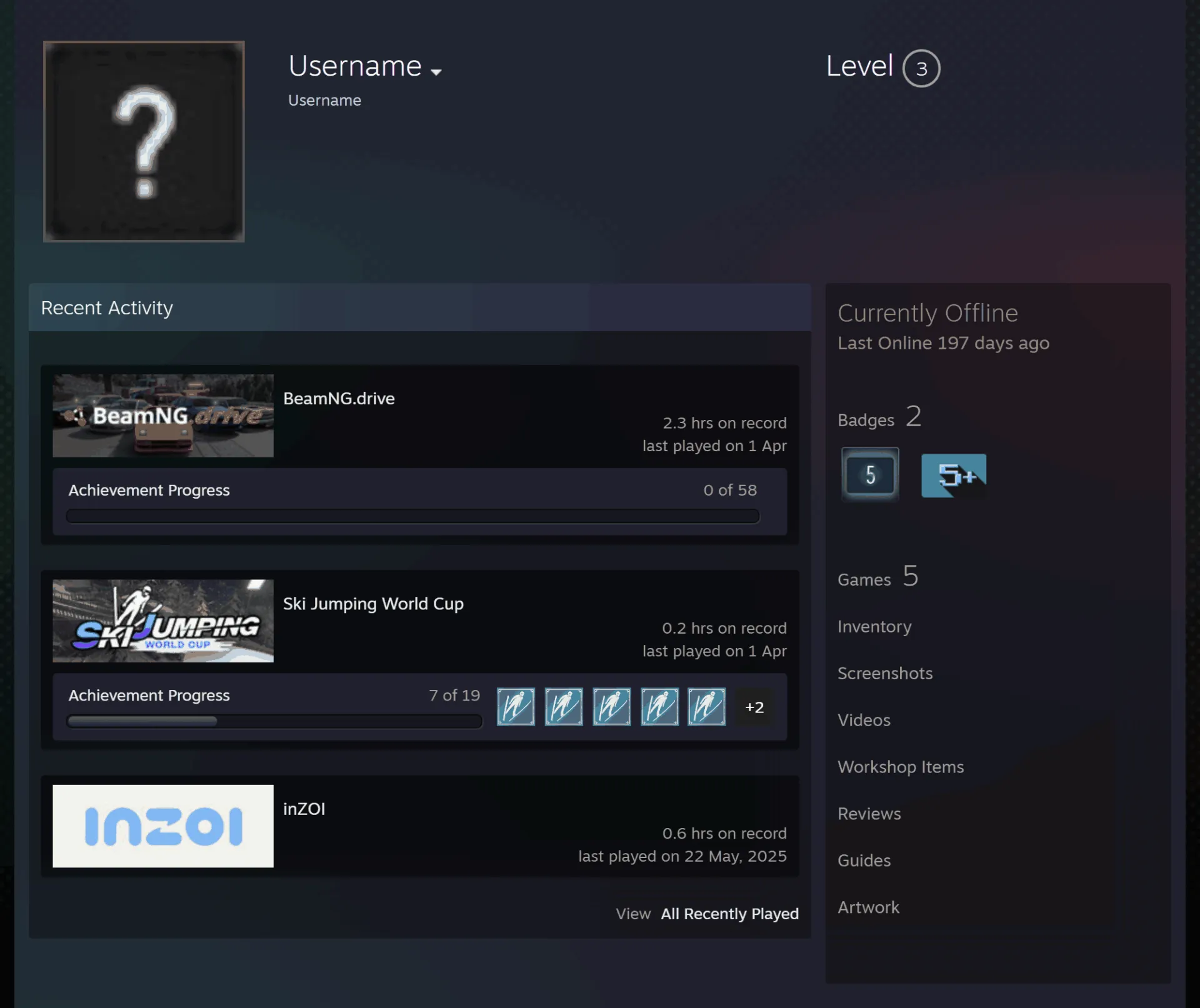The image size is (1200, 1008).
Task: Open the inZOI game banner
Action: coord(163,826)
